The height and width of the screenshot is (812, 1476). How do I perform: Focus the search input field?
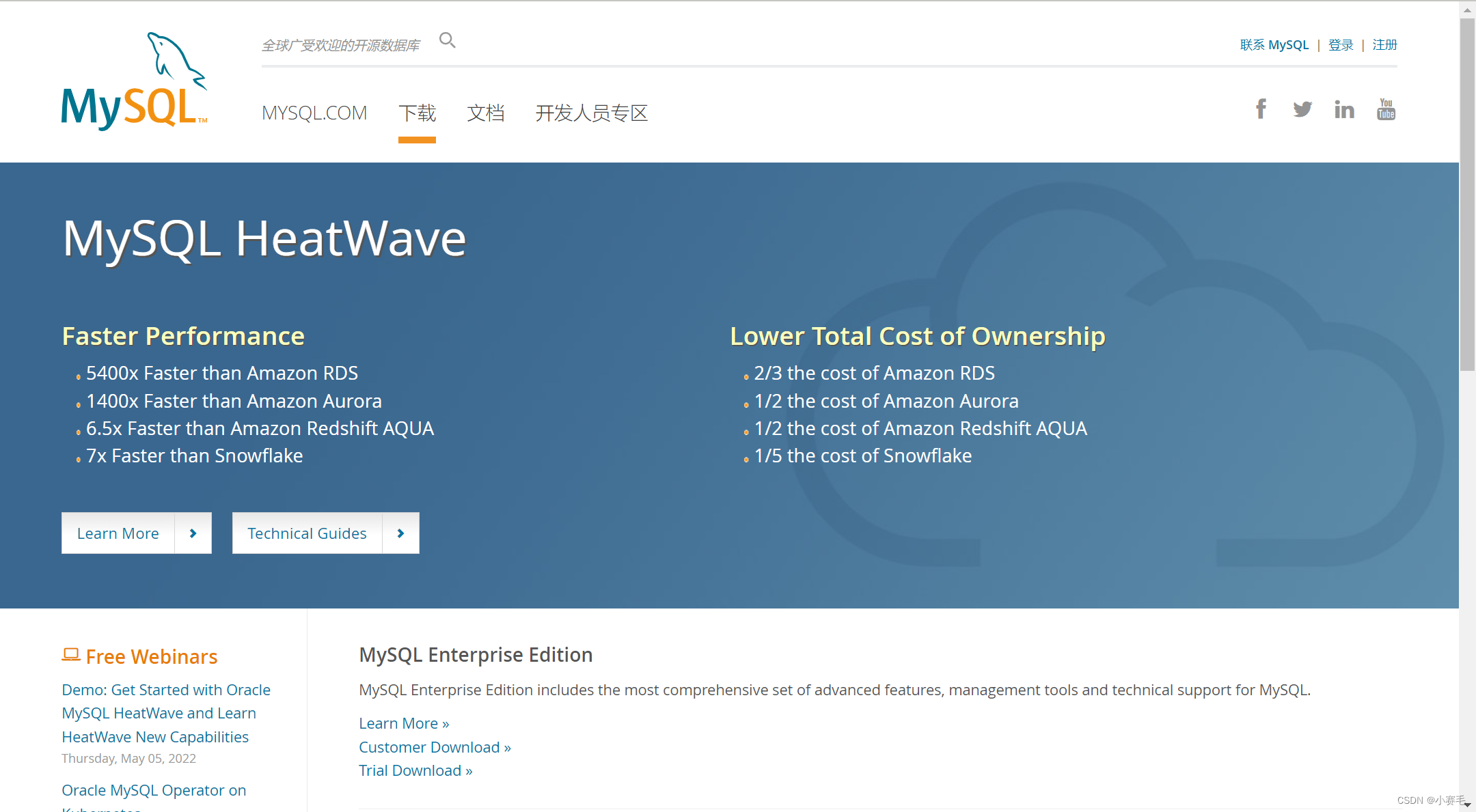pyautogui.click(x=342, y=46)
